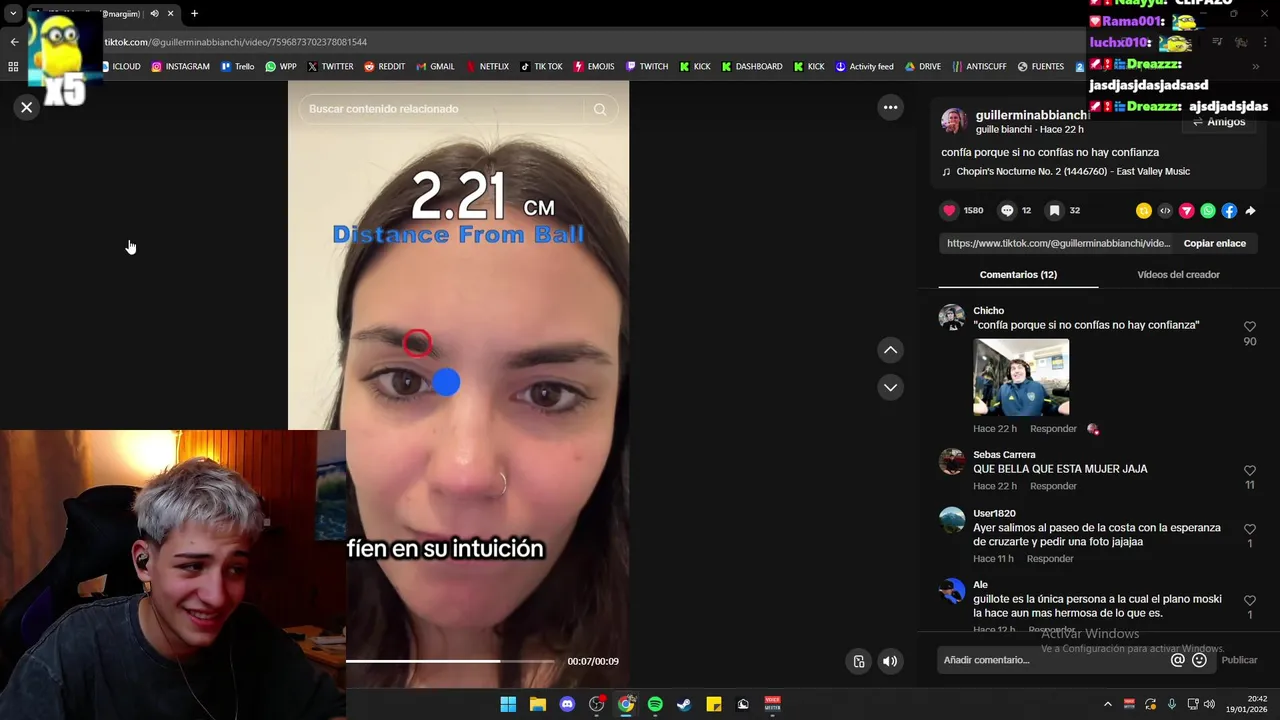Open Spotify from the taskbar
The width and height of the screenshot is (1280, 720).
click(x=655, y=704)
